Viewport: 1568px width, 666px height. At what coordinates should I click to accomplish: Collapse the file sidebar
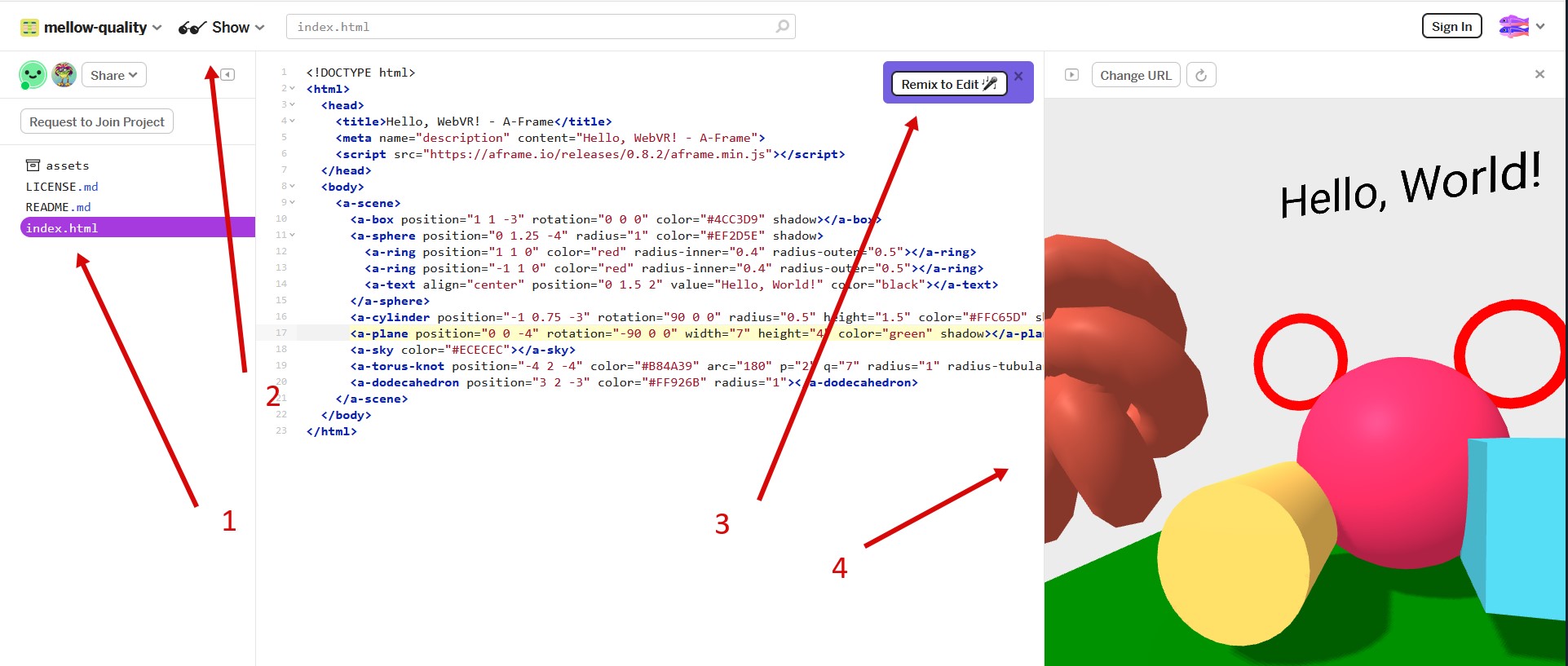[228, 75]
